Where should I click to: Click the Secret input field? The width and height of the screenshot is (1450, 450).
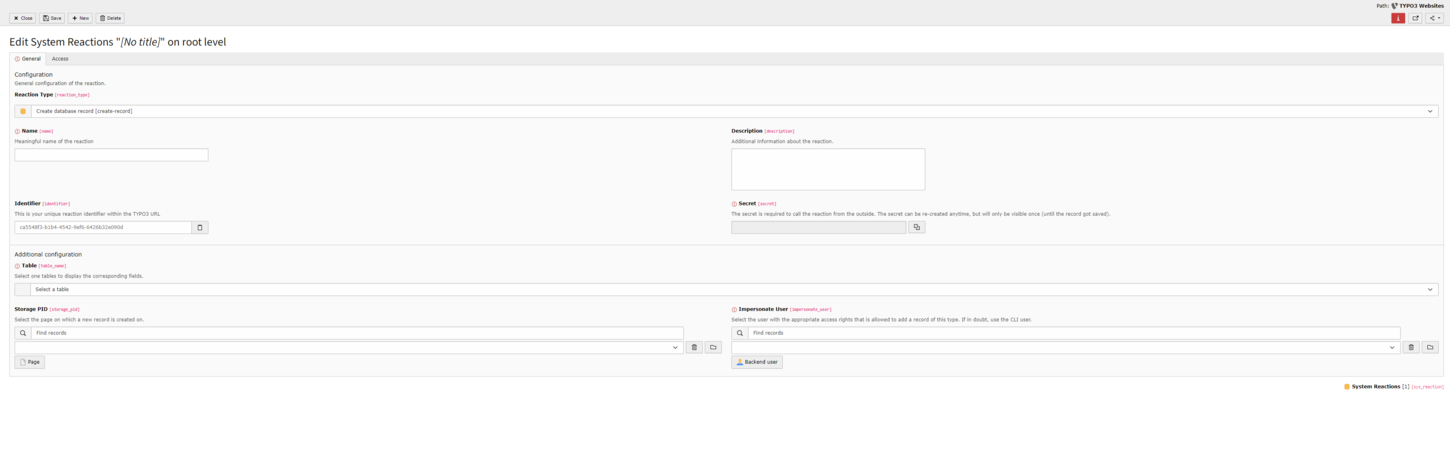tap(819, 227)
